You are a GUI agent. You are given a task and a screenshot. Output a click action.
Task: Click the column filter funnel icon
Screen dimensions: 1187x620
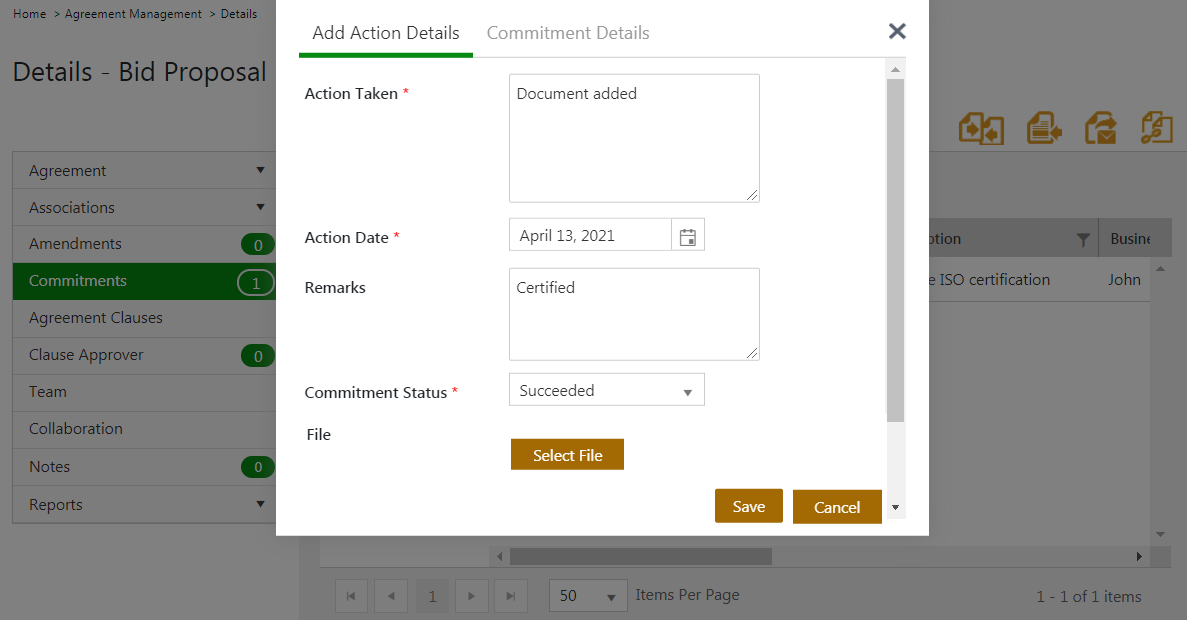(x=1082, y=240)
